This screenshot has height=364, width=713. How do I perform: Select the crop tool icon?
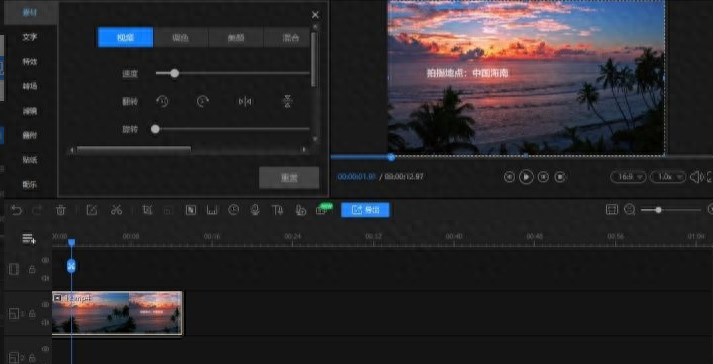click(147, 210)
